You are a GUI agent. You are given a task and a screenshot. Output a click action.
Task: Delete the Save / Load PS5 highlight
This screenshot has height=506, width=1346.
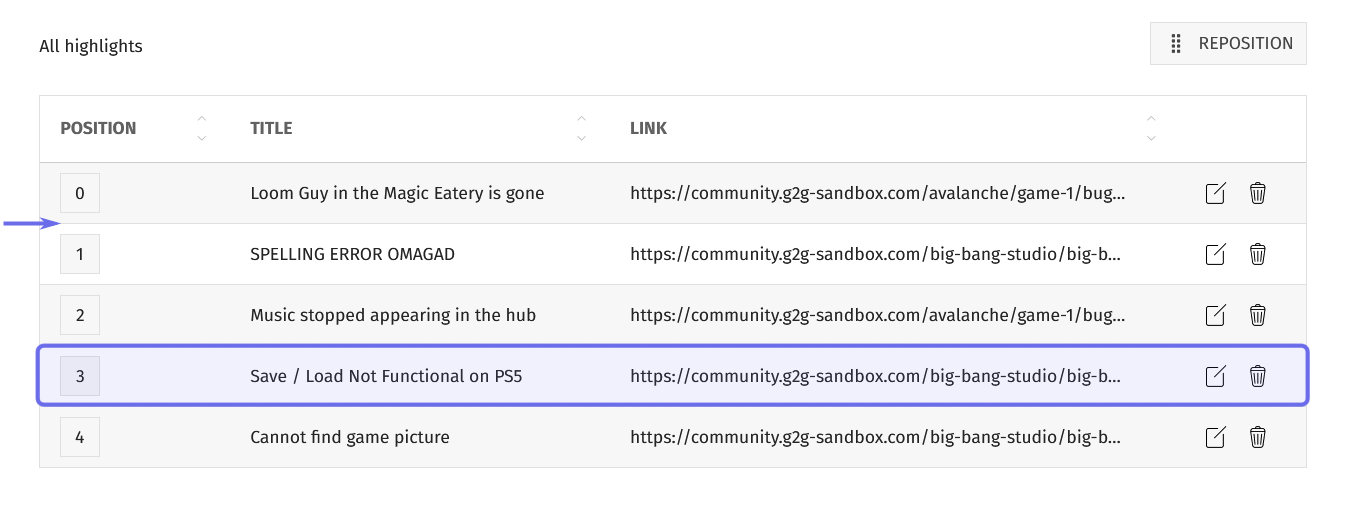pyautogui.click(x=1258, y=376)
